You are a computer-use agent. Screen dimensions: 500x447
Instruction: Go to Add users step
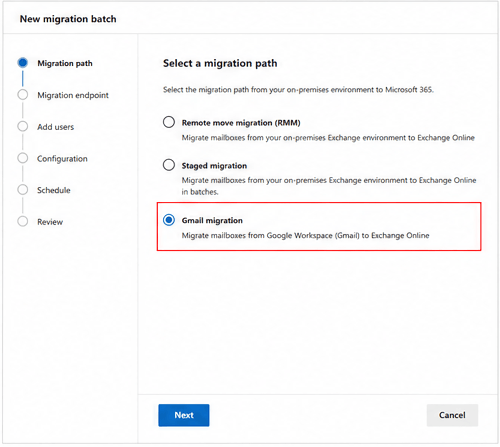(56, 127)
